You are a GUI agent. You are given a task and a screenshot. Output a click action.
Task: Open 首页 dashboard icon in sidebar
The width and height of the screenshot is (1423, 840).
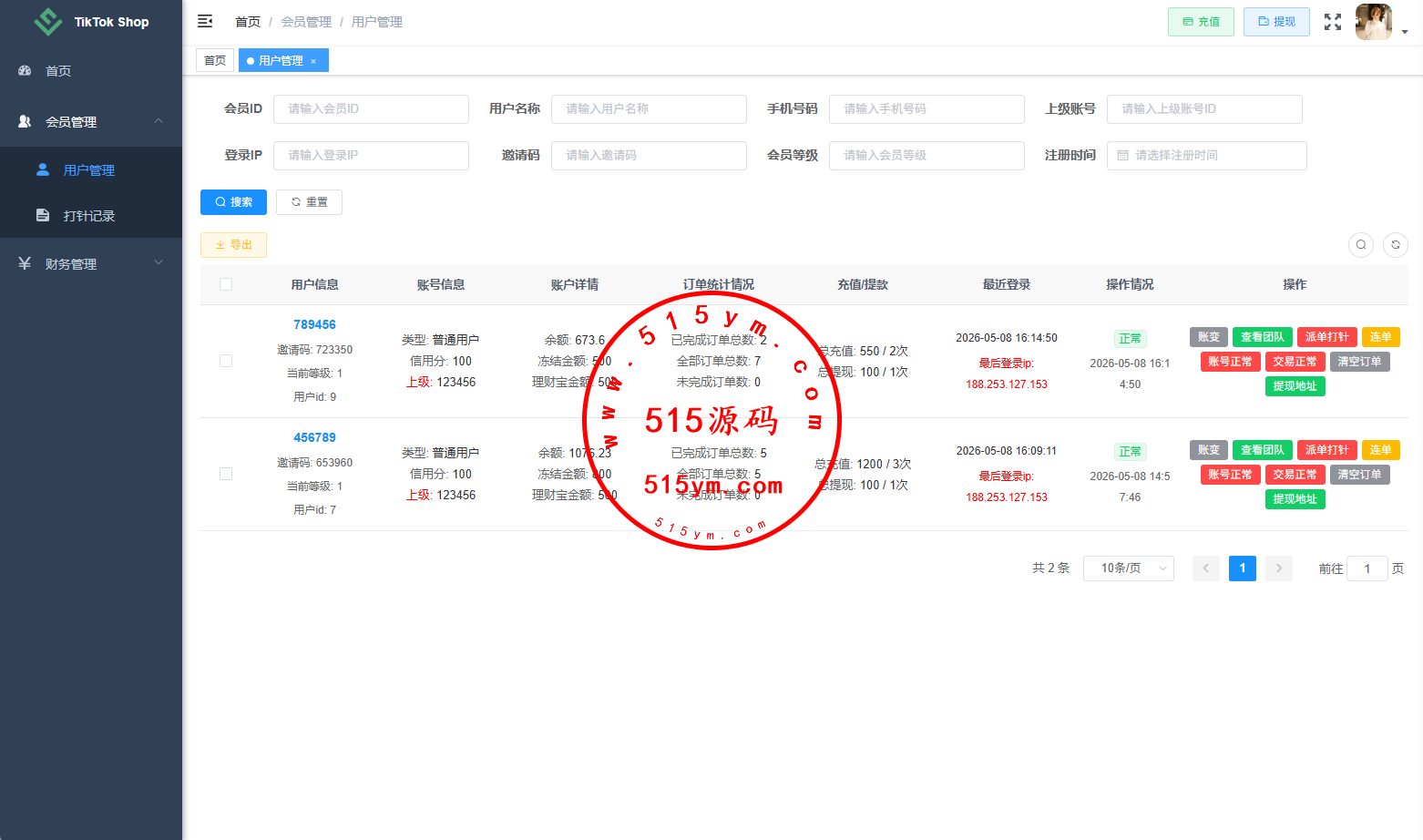pyautogui.click(x=25, y=70)
